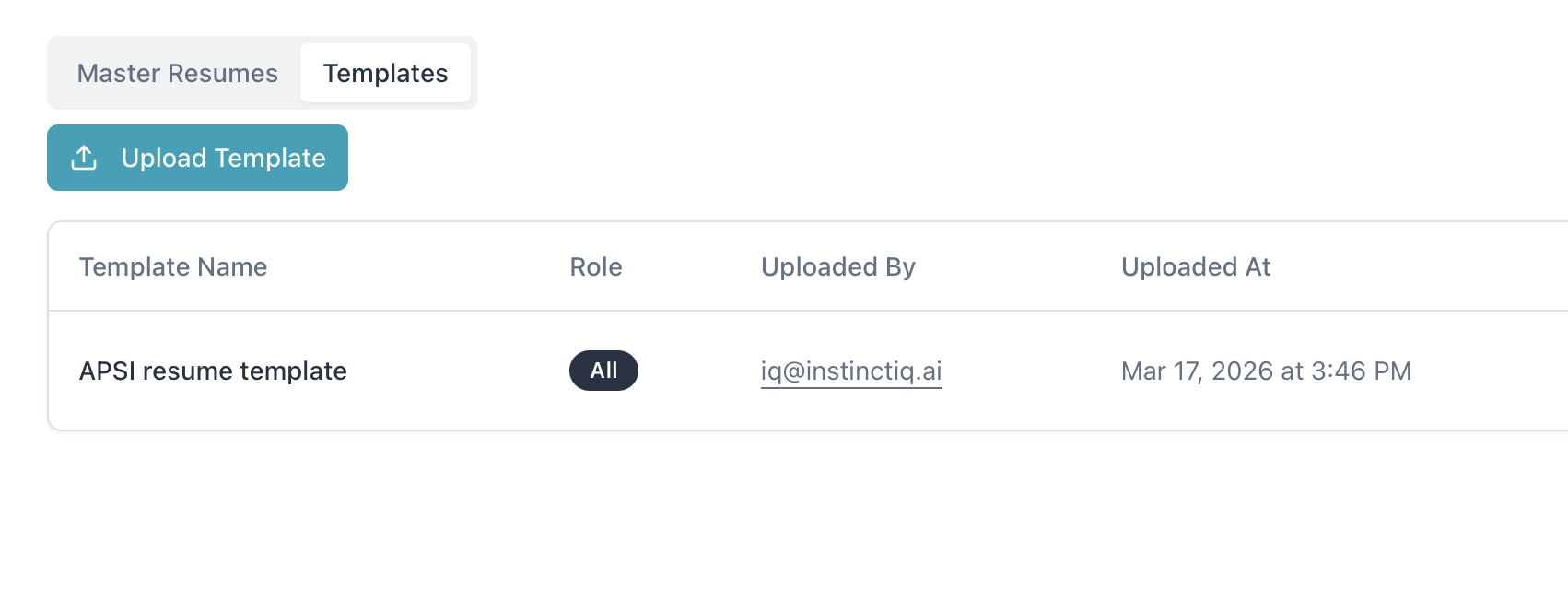The image size is (1568, 613).
Task: Click the word APSI in template name
Action: tap(107, 371)
